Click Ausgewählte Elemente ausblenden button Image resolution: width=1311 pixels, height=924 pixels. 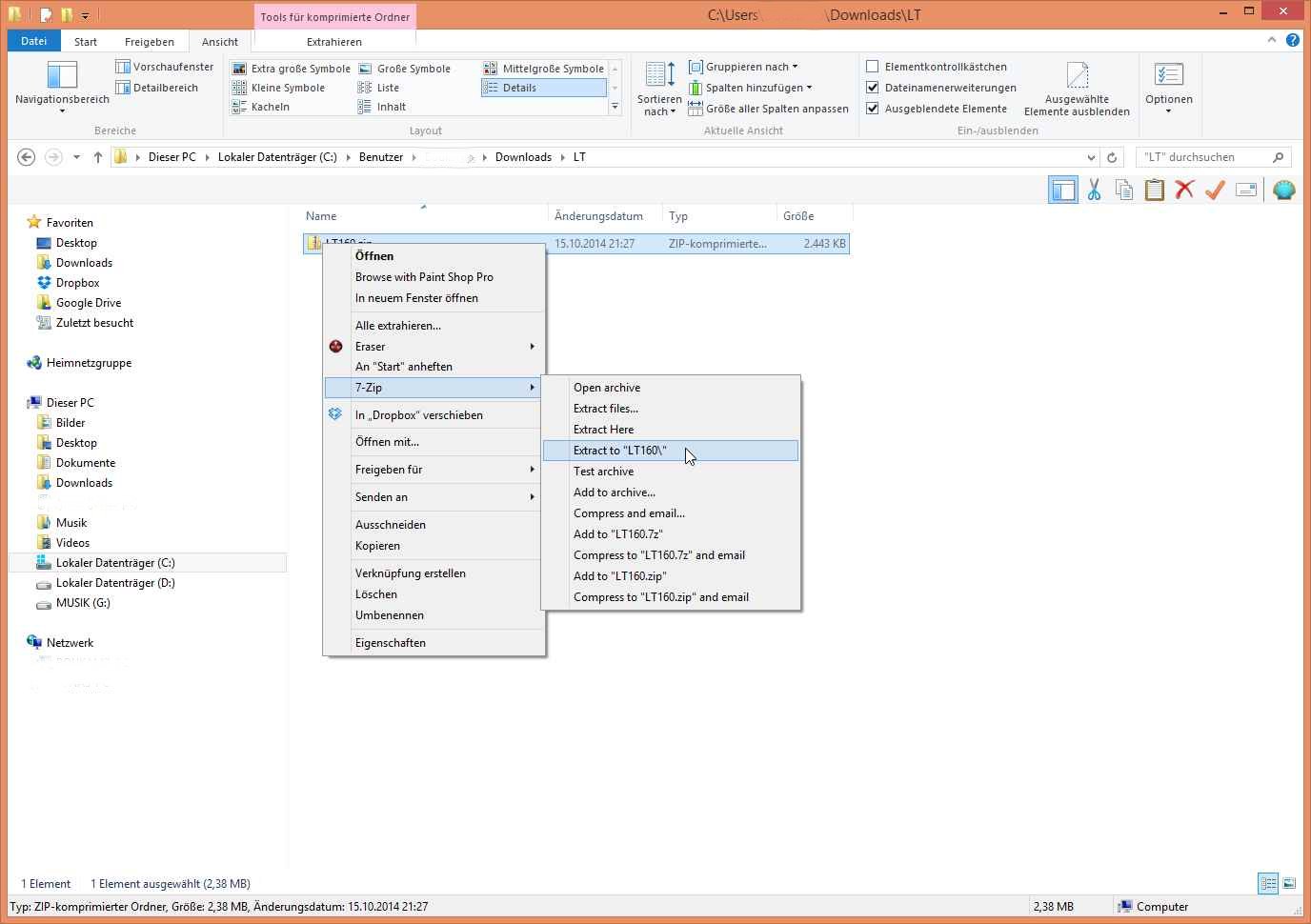1077,88
